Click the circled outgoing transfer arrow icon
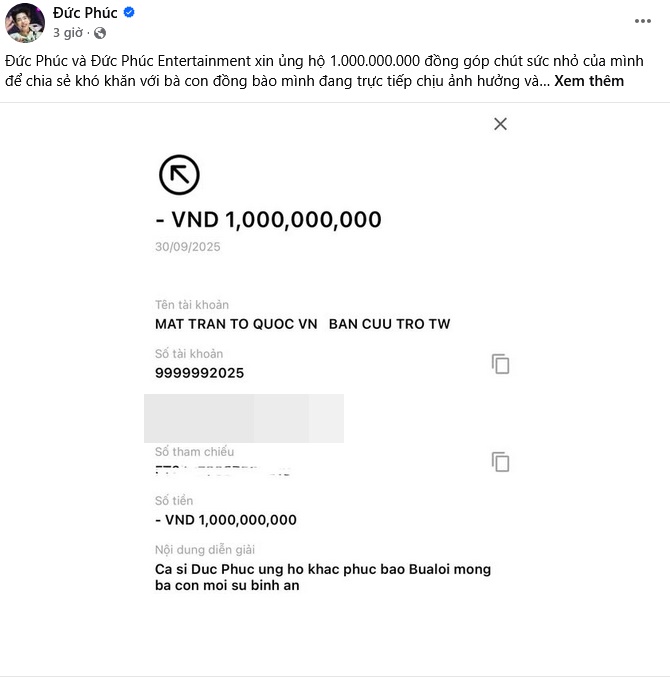 coord(179,175)
